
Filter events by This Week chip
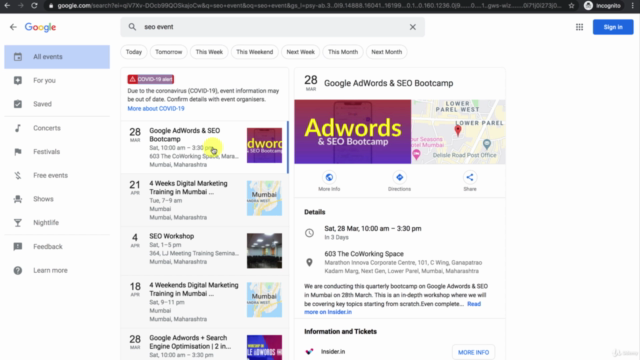click(209, 52)
